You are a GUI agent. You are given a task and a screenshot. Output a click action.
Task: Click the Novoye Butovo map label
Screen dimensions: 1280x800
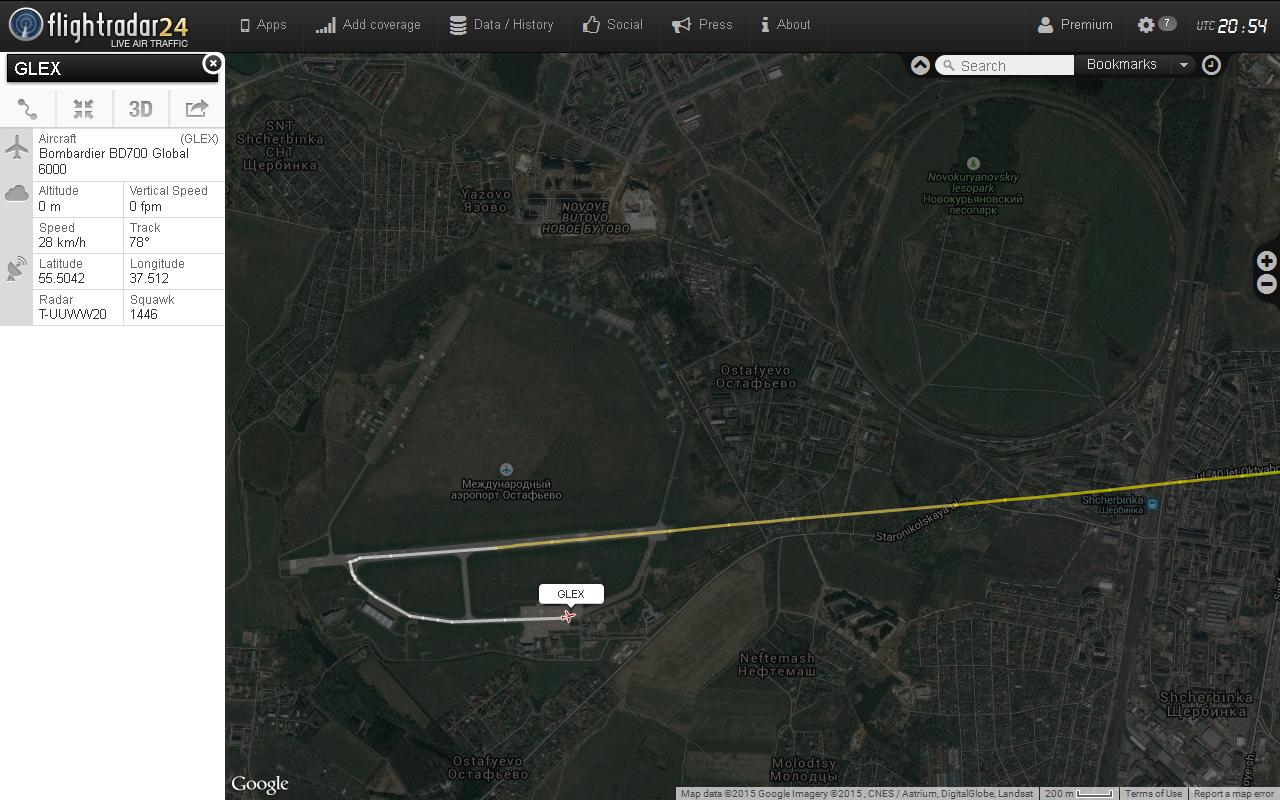point(586,218)
